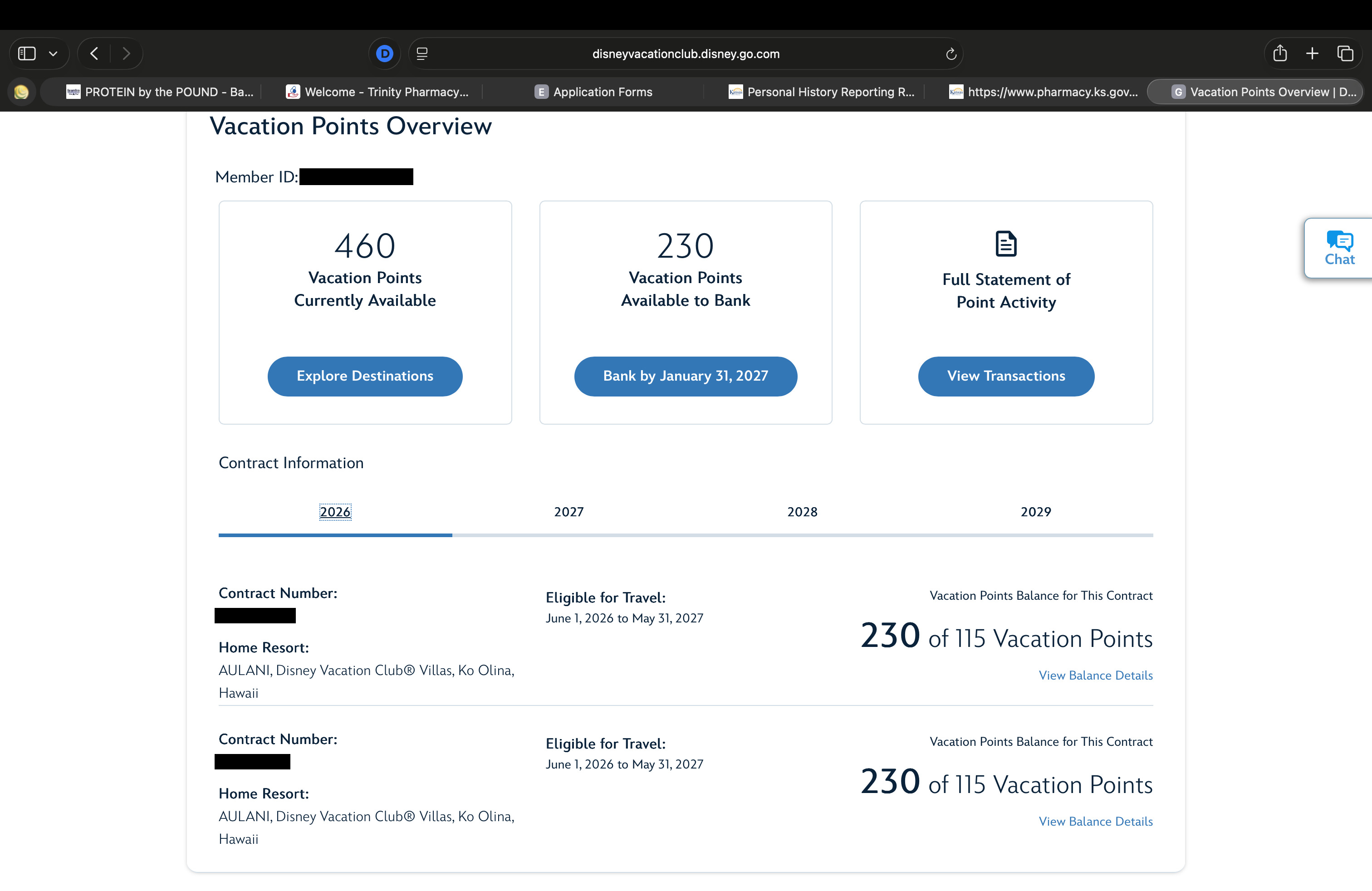Click the blue D extension icon
1372x891 pixels.
384,54
